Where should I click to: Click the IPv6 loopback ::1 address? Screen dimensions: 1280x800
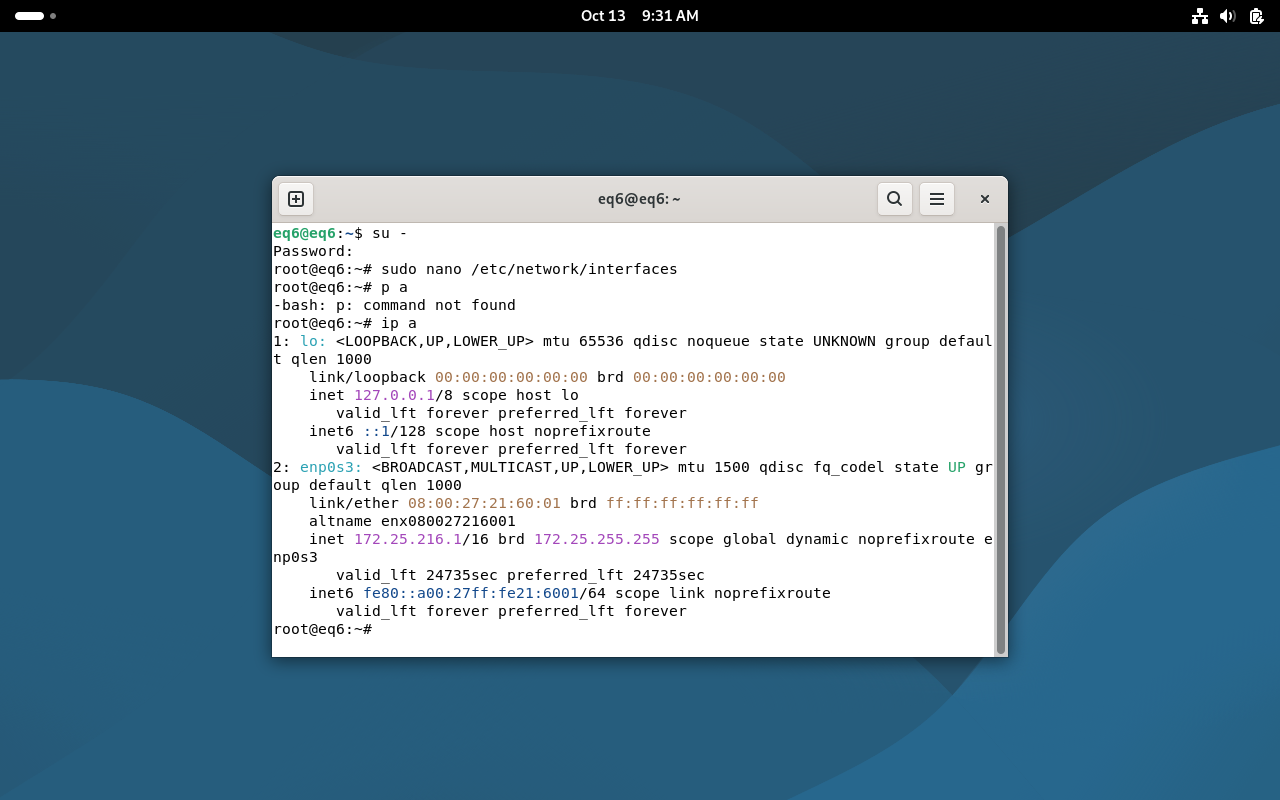click(x=376, y=431)
